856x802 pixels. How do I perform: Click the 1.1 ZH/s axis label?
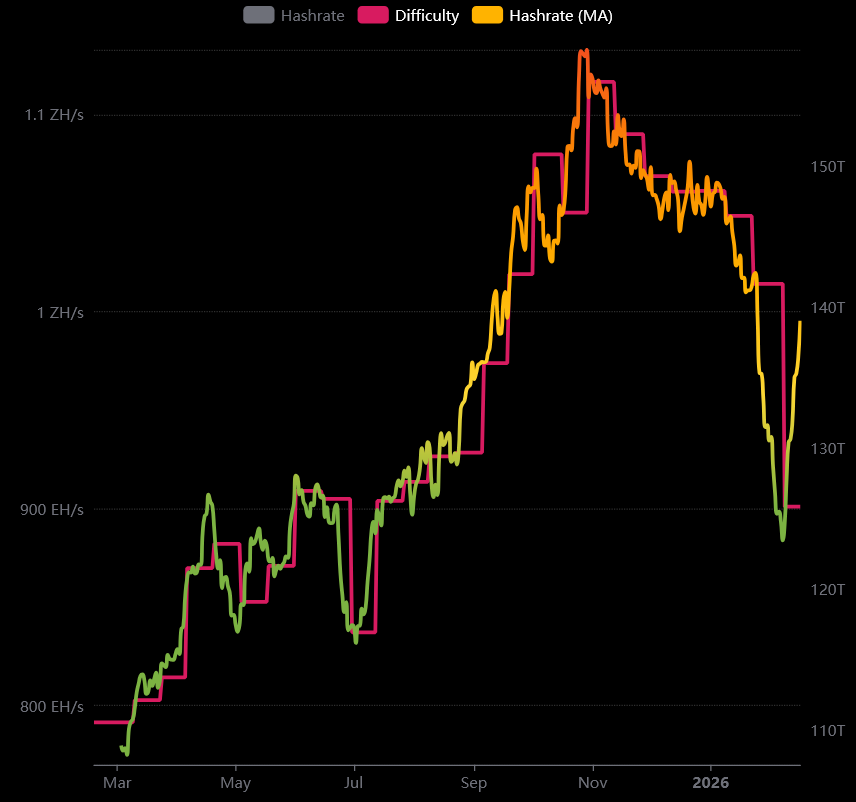coord(54,115)
